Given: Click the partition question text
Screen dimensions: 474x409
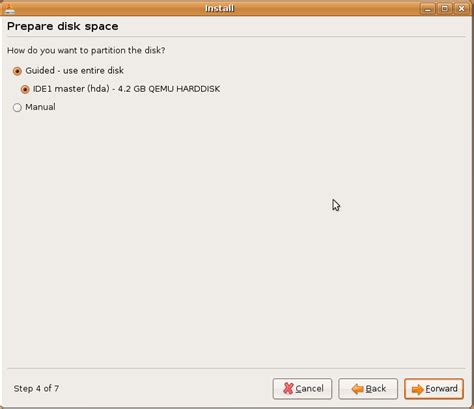Looking at the screenshot, I should [x=86, y=50].
